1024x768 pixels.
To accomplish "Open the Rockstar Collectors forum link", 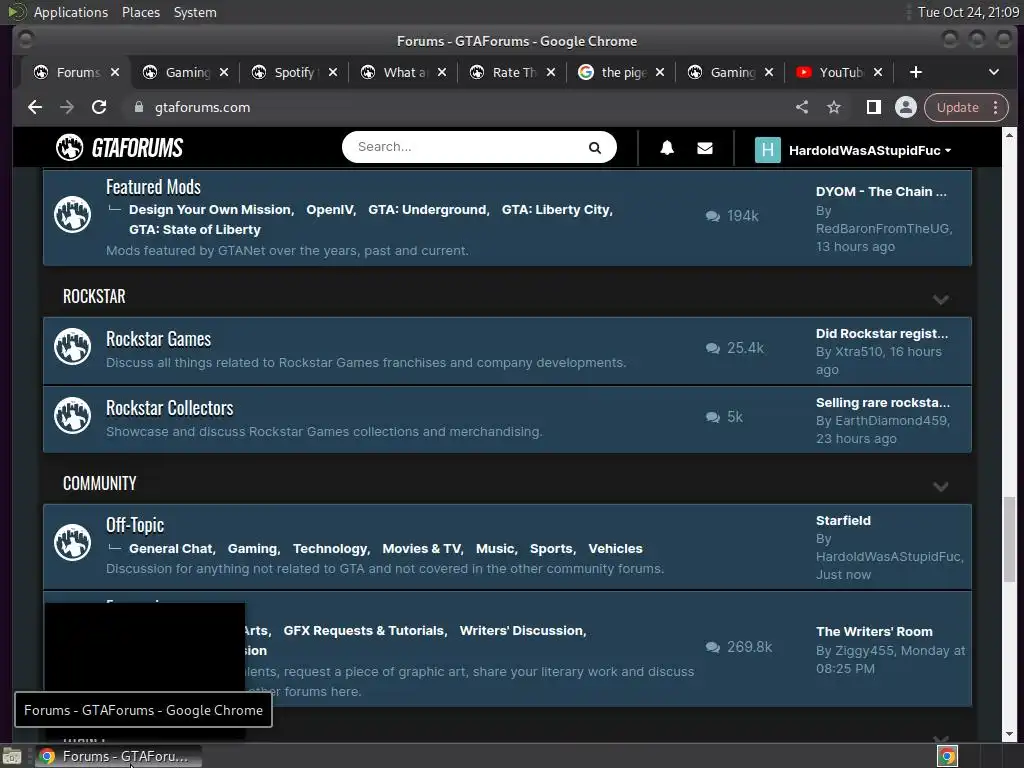I will pos(169,408).
